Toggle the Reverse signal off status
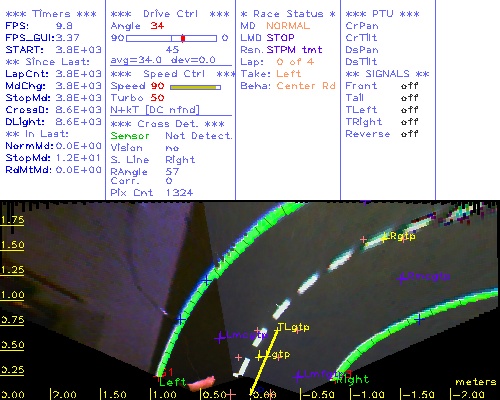 click(x=409, y=134)
